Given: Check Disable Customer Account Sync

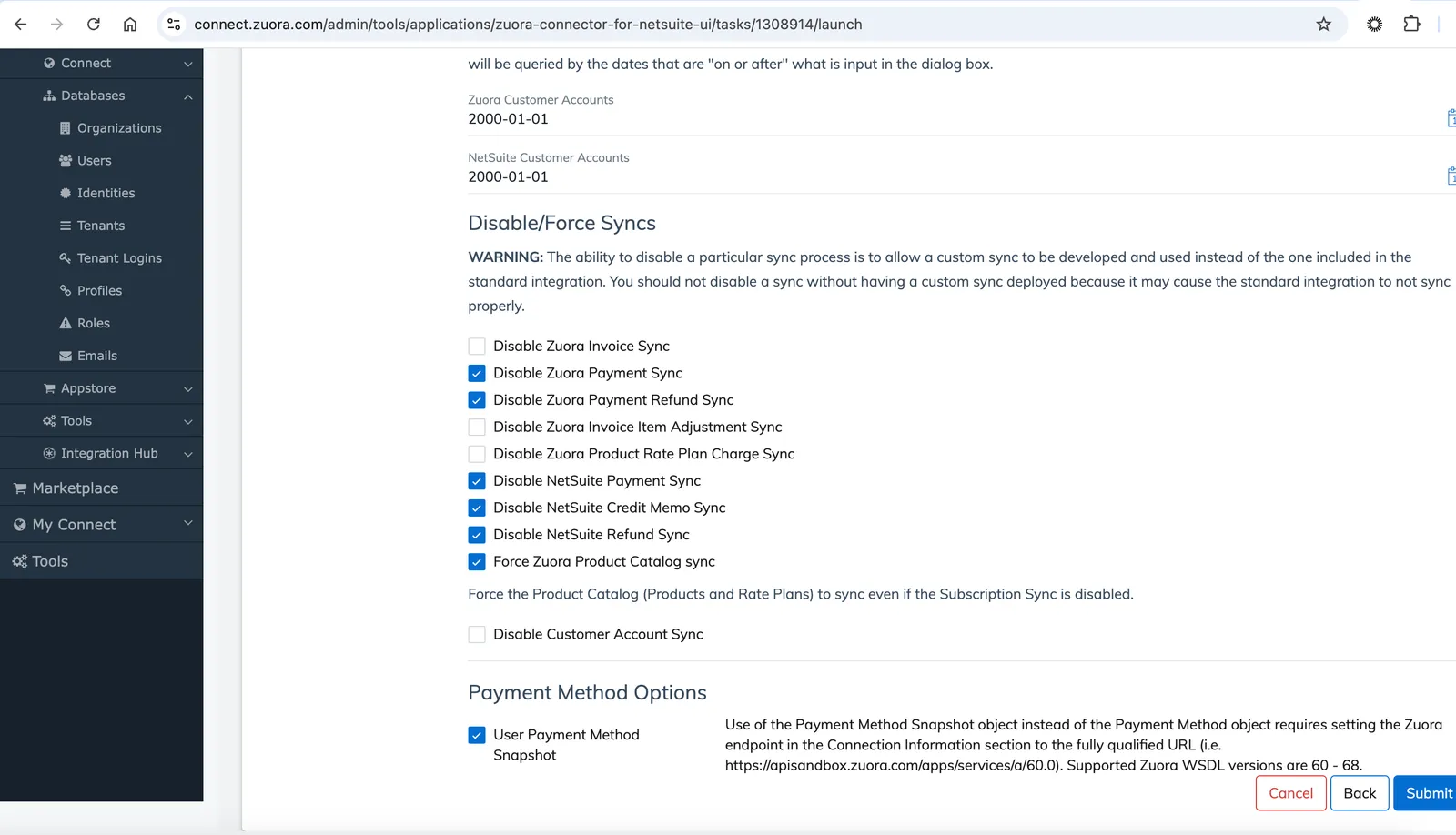Looking at the screenshot, I should pos(477,635).
